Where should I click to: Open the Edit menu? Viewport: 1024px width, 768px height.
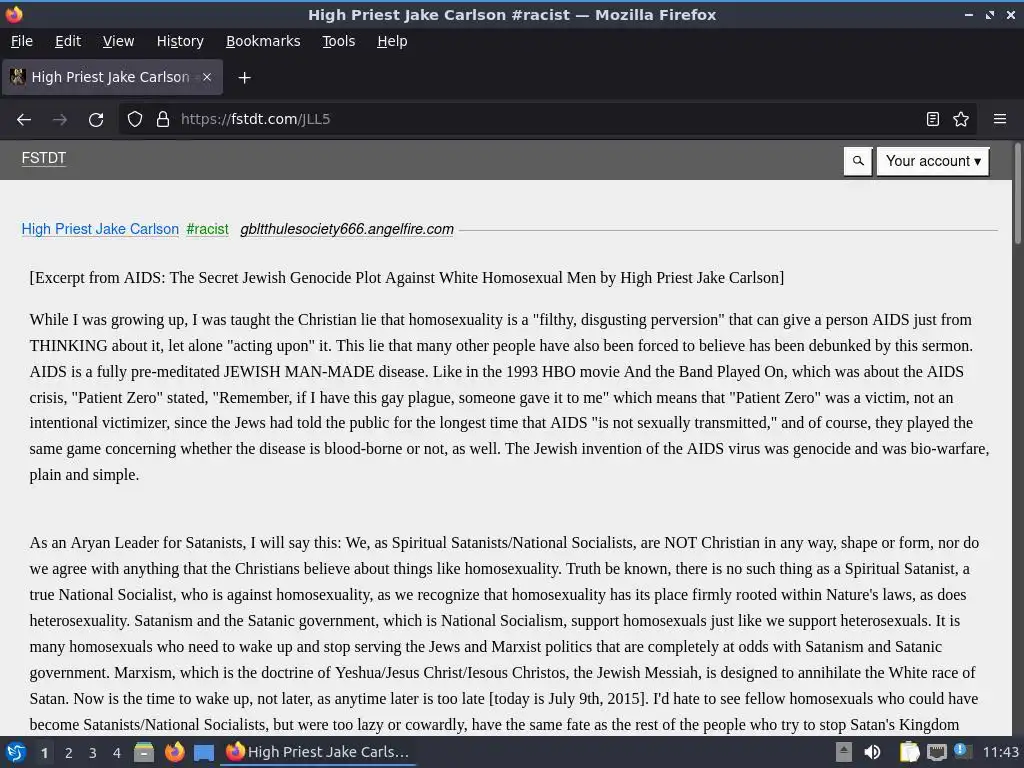click(x=68, y=41)
